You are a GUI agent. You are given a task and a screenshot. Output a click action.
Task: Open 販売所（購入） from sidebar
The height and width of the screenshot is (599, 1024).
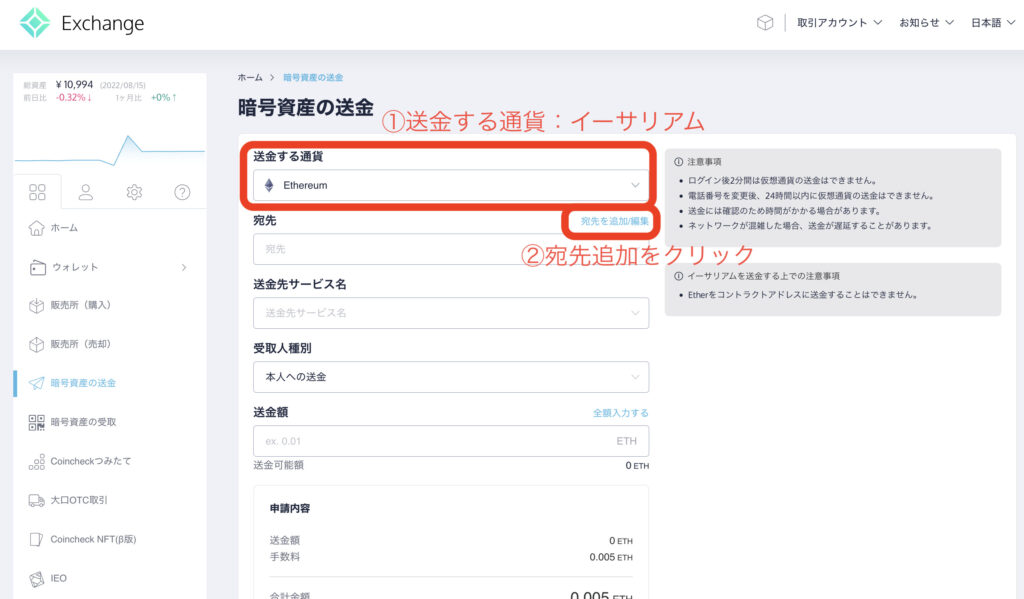pos(80,305)
